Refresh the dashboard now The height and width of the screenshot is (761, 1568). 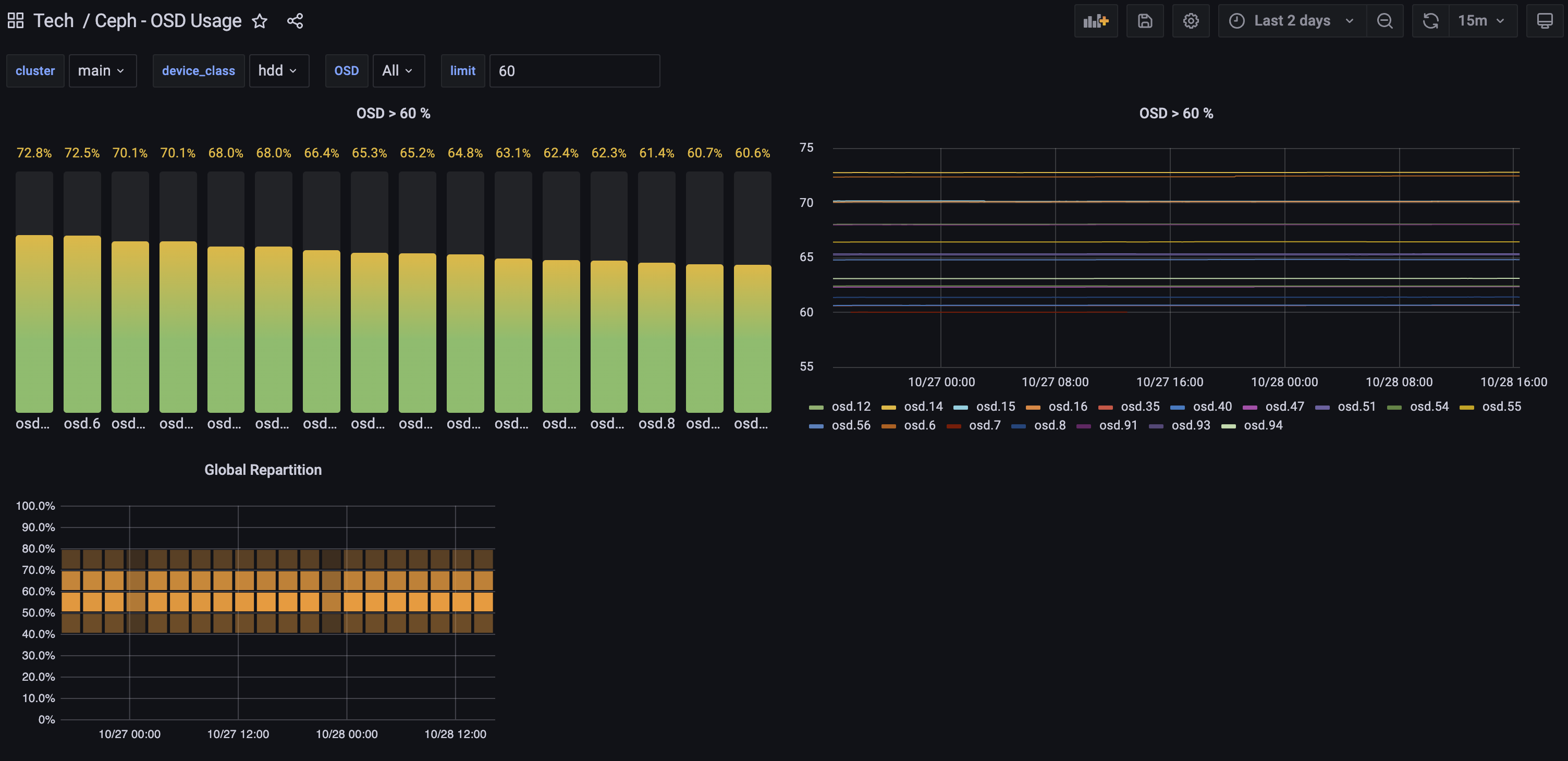(x=1430, y=21)
